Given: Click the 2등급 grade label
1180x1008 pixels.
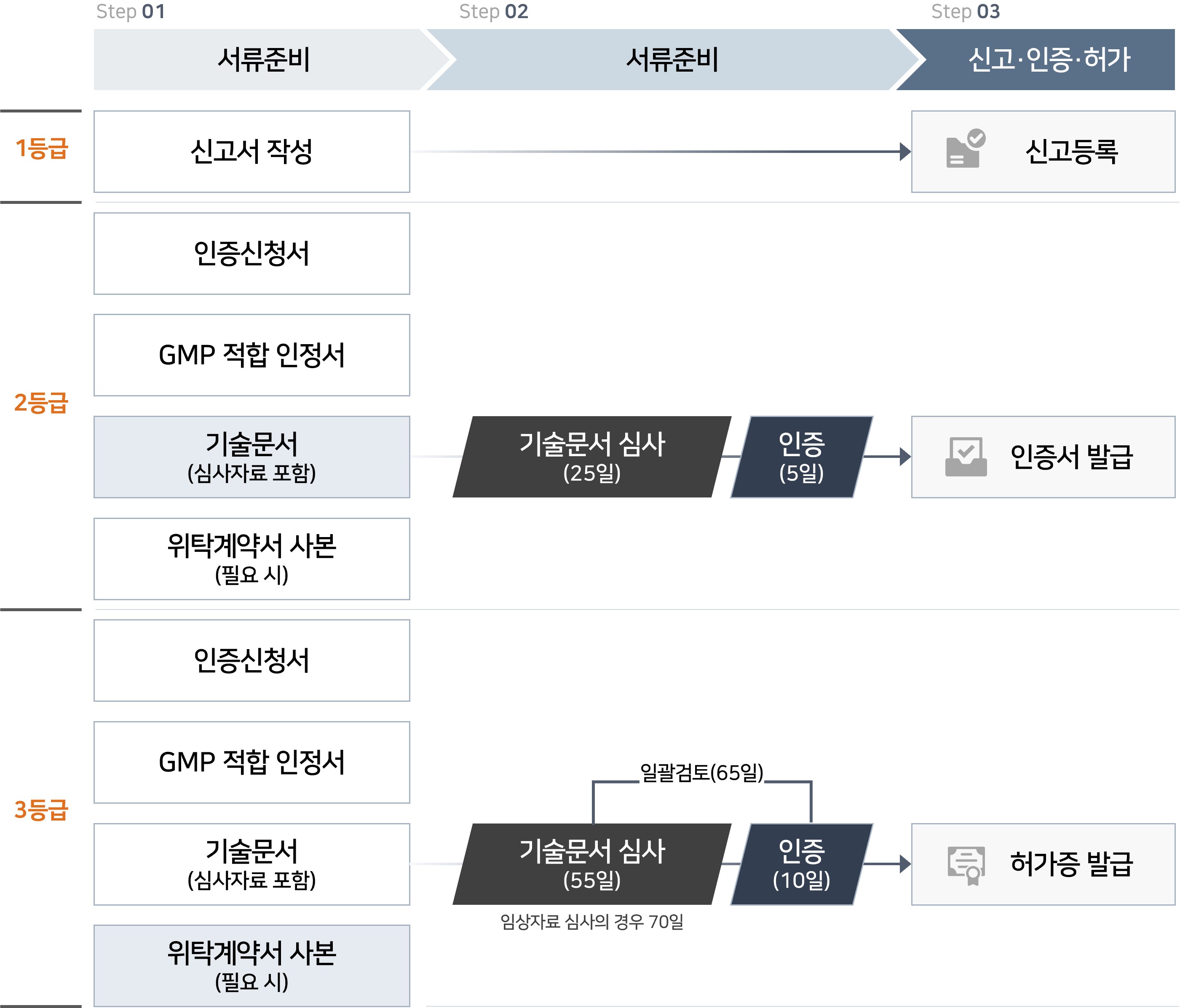Looking at the screenshot, I should coord(41,403).
